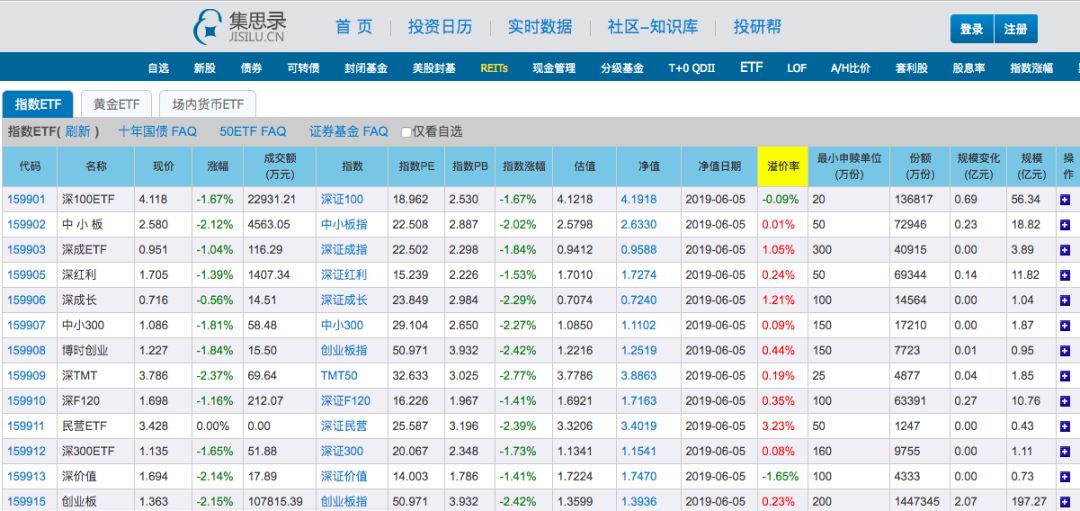Click the 民营ETF name cell

coord(95,426)
